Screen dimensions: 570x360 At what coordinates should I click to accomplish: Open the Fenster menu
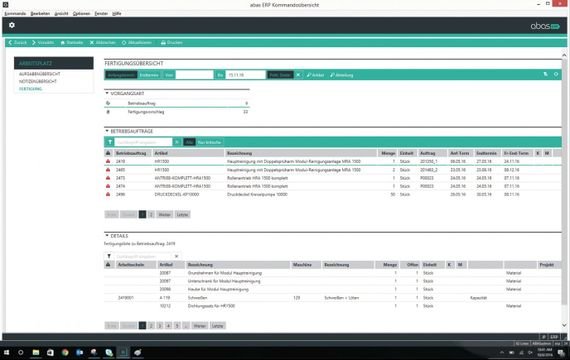(x=101, y=13)
